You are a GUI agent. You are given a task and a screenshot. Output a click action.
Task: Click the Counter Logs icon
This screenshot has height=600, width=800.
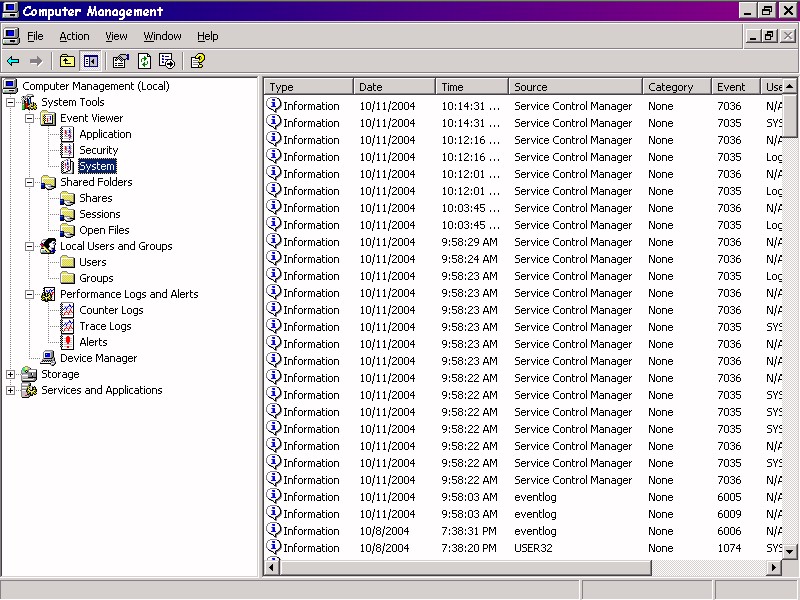point(67,310)
